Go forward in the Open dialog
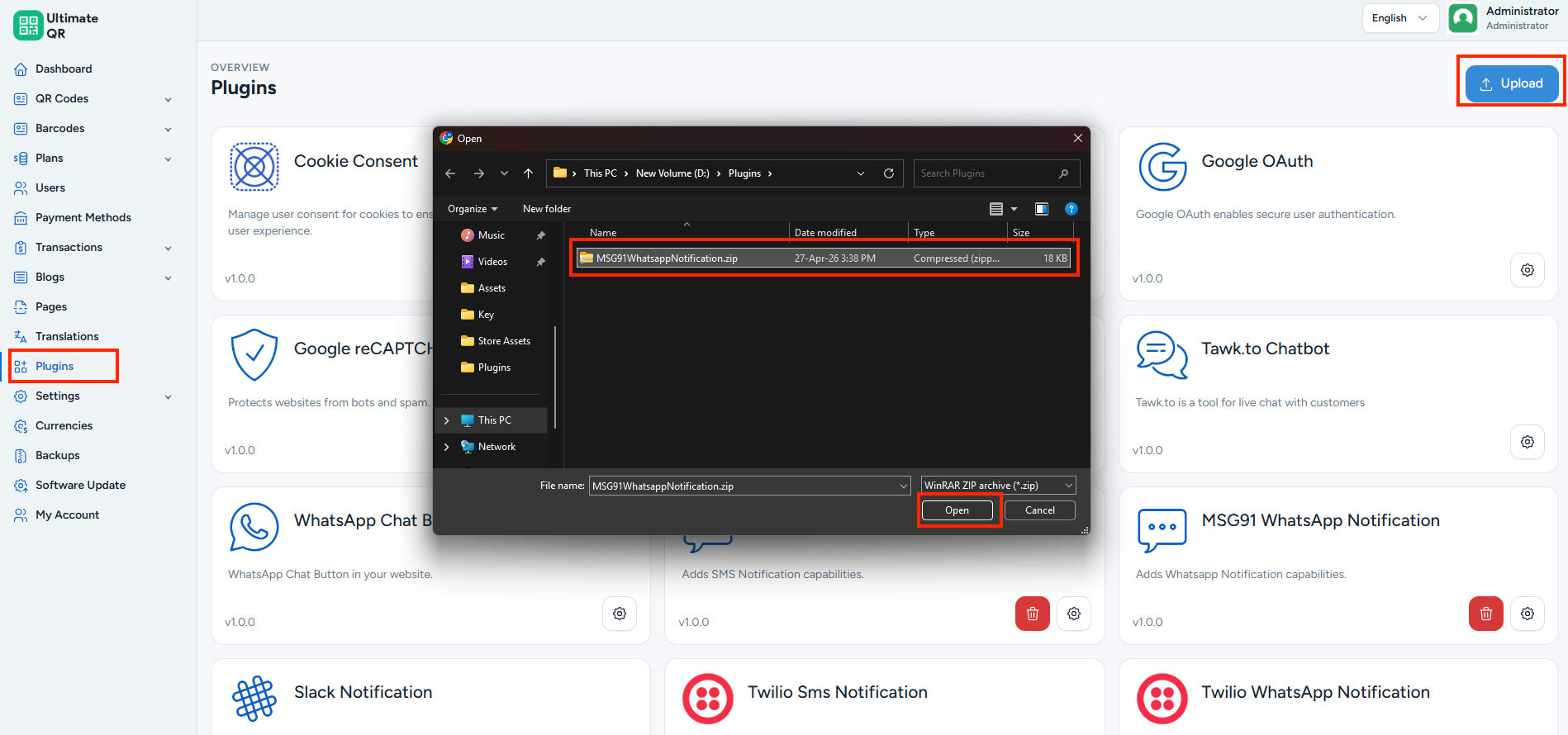Image resolution: width=1568 pixels, height=735 pixels. pos(479,173)
